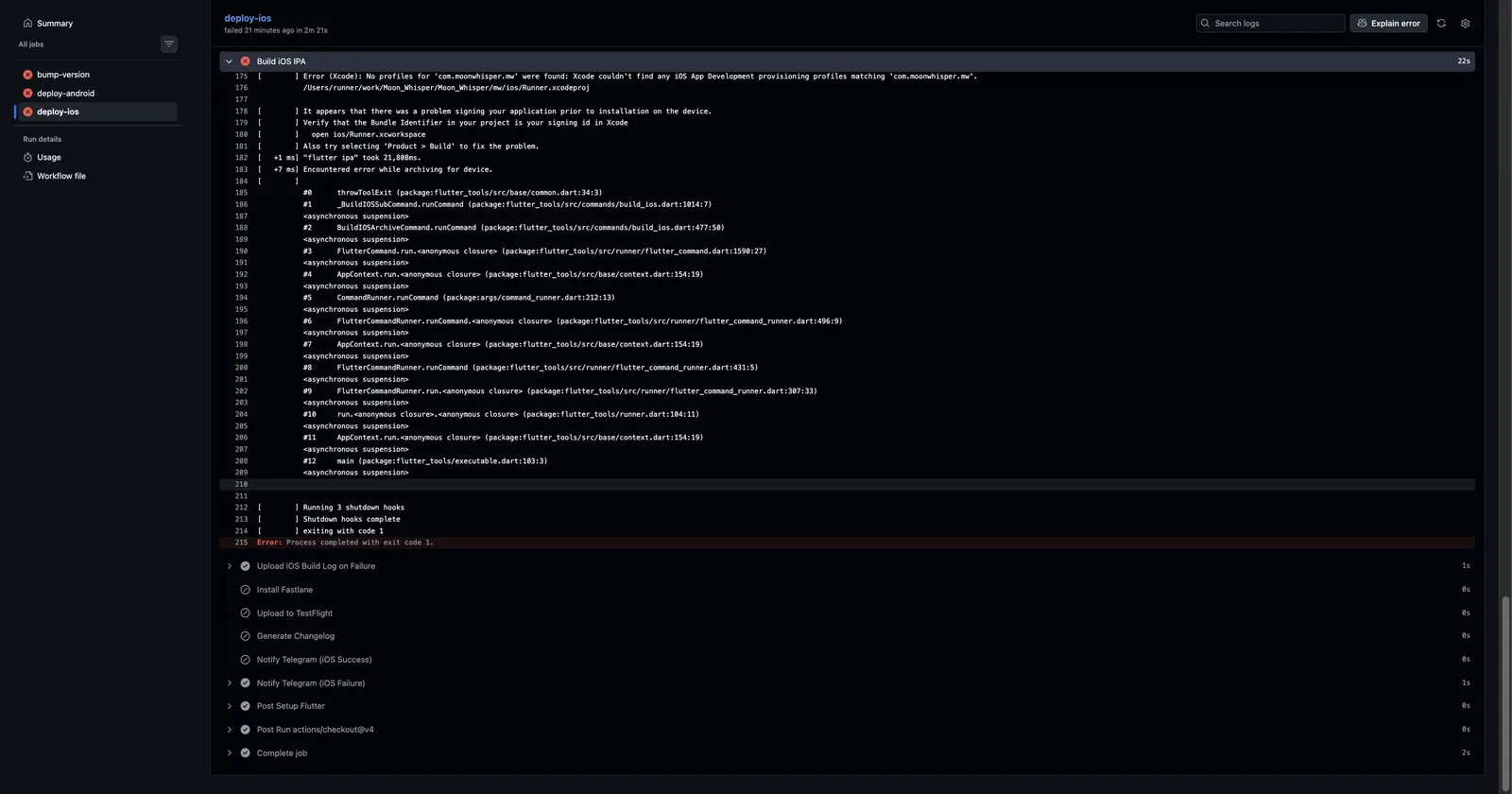The height and width of the screenshot is (794, 1512).
Task: Select the deploy-ios job in sidebar
Action: click(96, 112)
